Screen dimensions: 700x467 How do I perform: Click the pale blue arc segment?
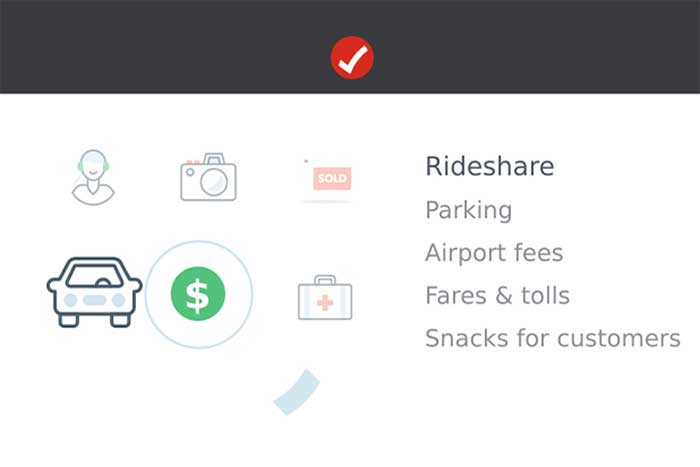tap(296, 392)
